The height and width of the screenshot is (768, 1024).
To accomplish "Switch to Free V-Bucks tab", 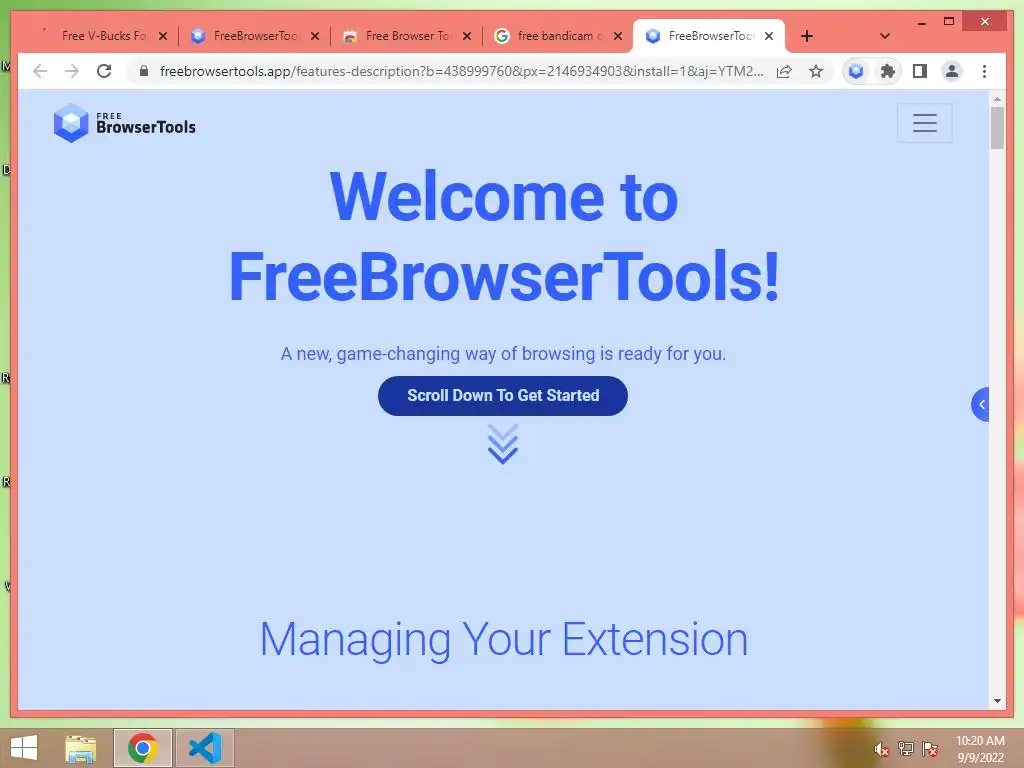I will (x=101, y=36).
